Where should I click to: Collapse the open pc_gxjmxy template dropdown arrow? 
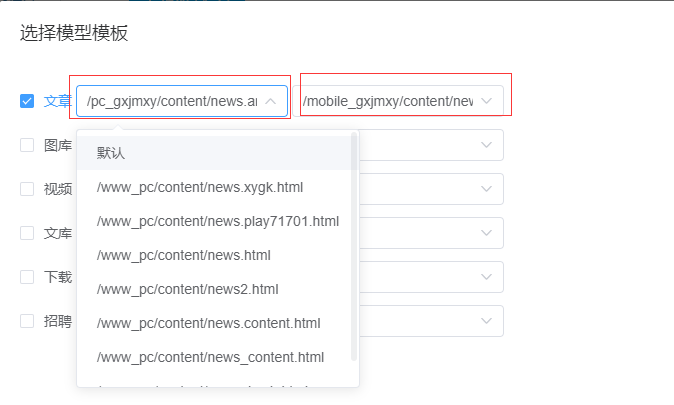271,101
